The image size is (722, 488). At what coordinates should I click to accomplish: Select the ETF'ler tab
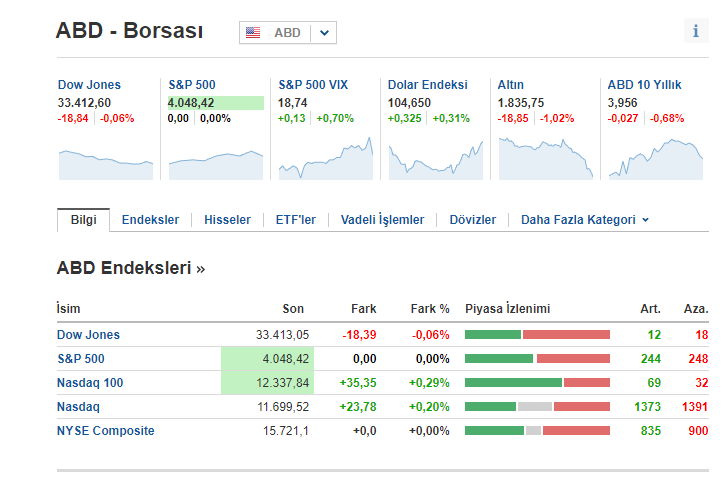pyautogui.click(x=295, y=220)
